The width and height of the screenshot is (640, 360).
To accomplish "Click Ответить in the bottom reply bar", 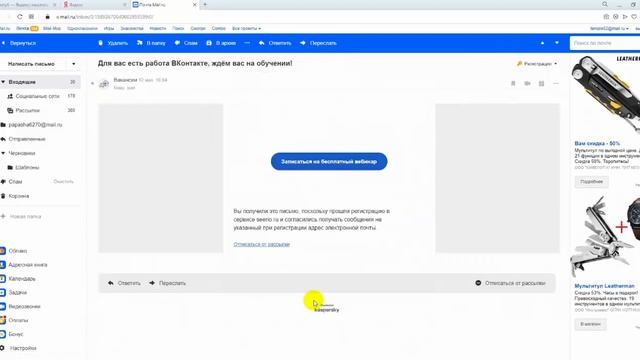I will [x=124, y=283].
